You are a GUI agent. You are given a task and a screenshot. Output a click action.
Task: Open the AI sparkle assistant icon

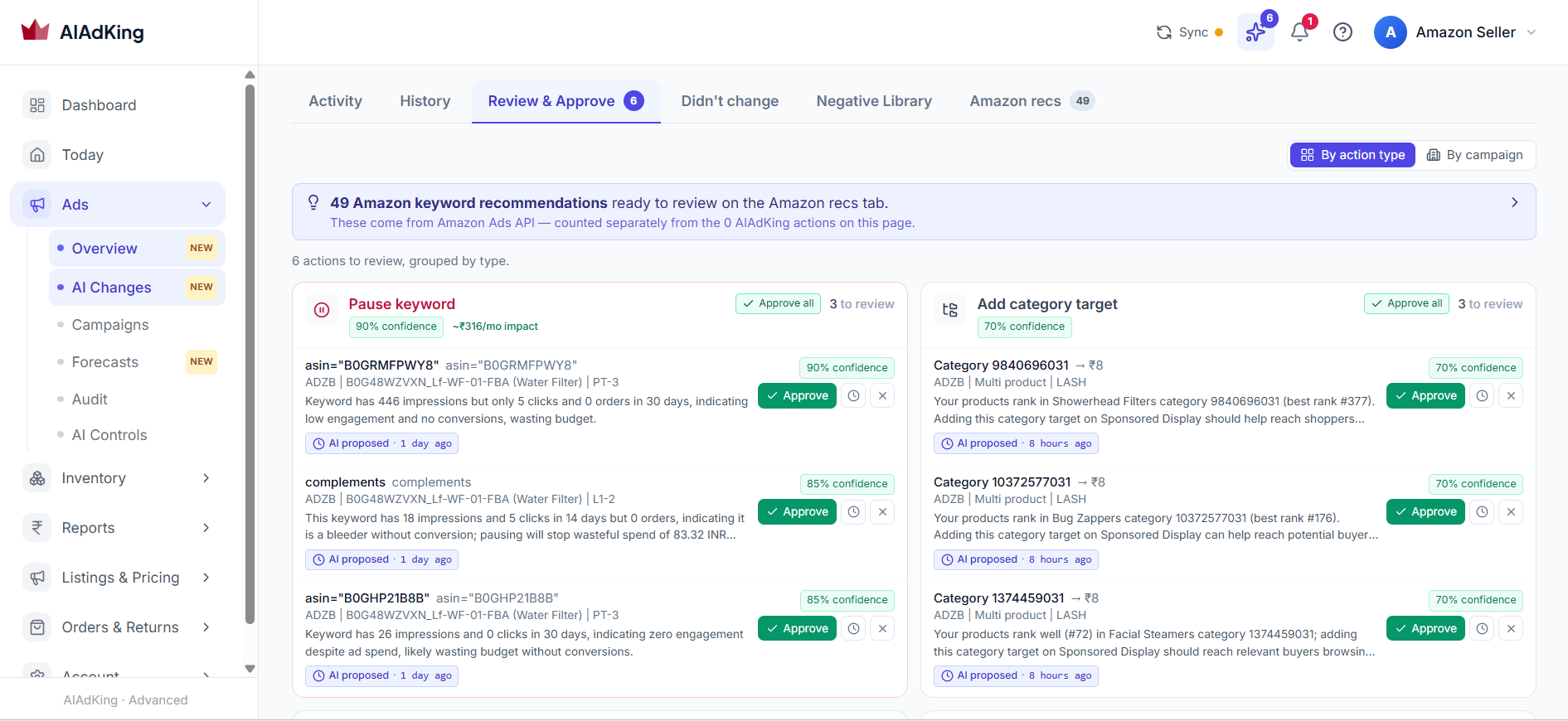(1255, 32)
